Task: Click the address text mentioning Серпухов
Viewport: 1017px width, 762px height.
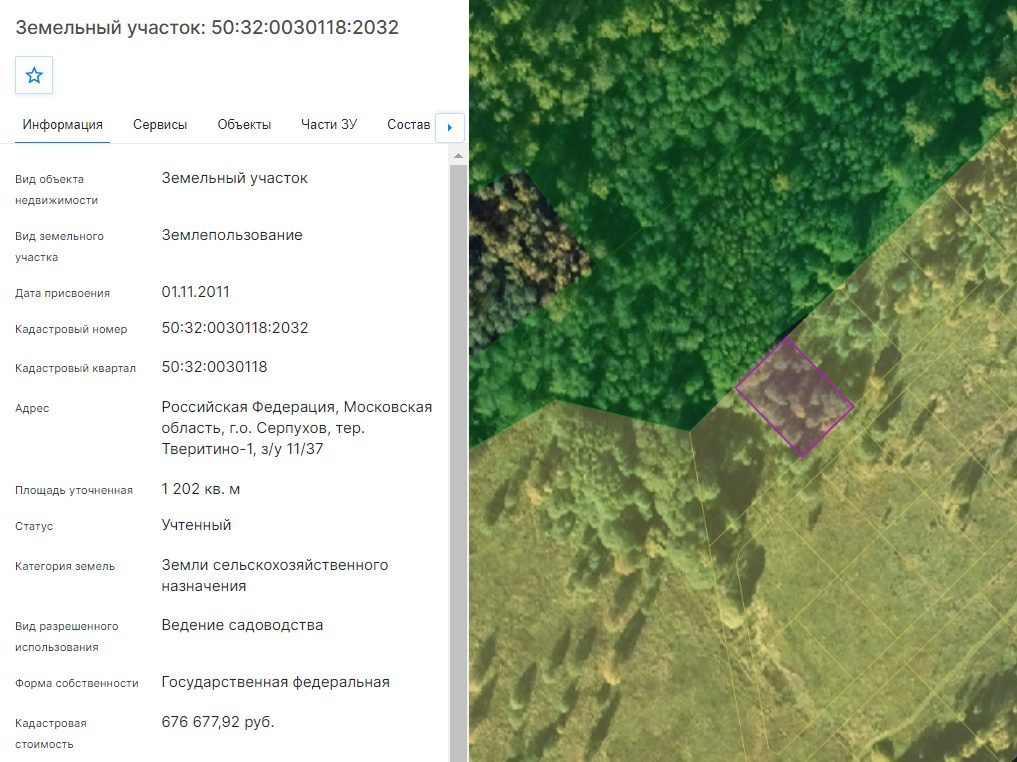Action: click(x=296, y=428)
